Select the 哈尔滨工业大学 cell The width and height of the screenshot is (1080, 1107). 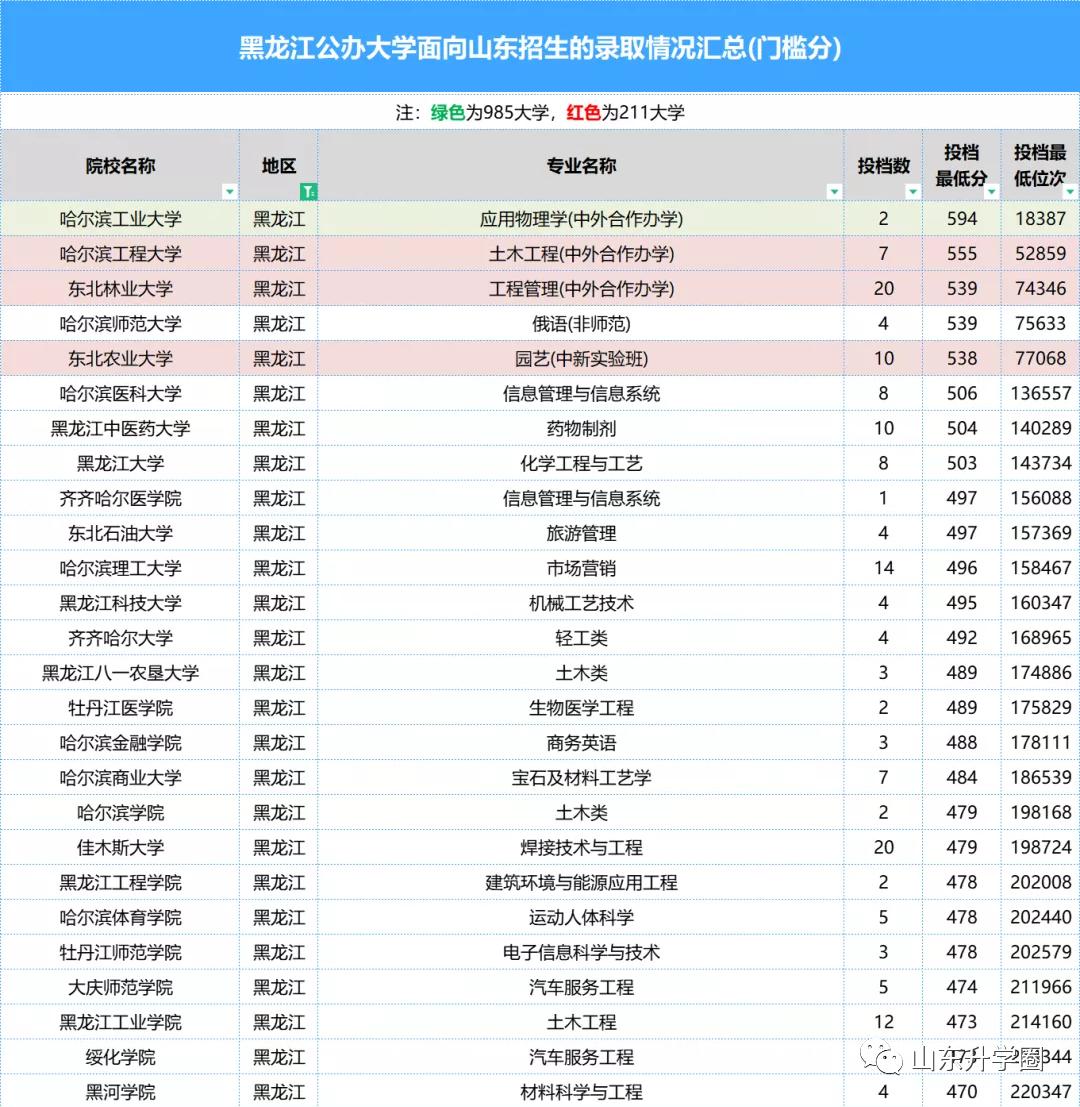120,219
